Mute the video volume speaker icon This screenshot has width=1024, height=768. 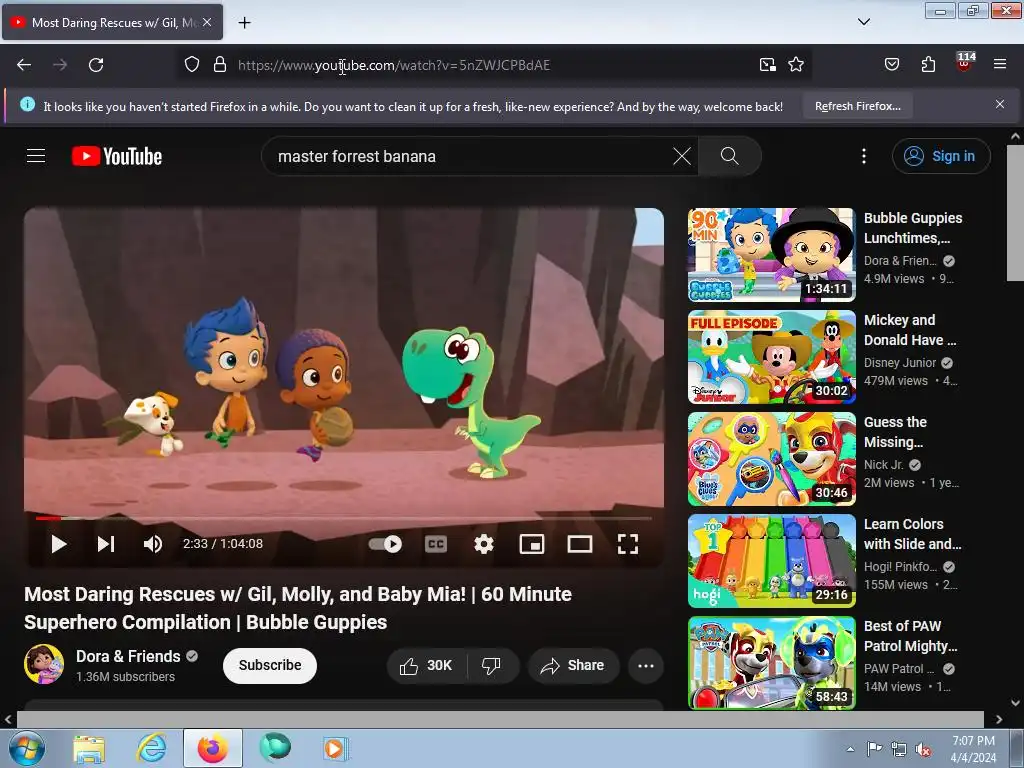click(x=153, y=544)
